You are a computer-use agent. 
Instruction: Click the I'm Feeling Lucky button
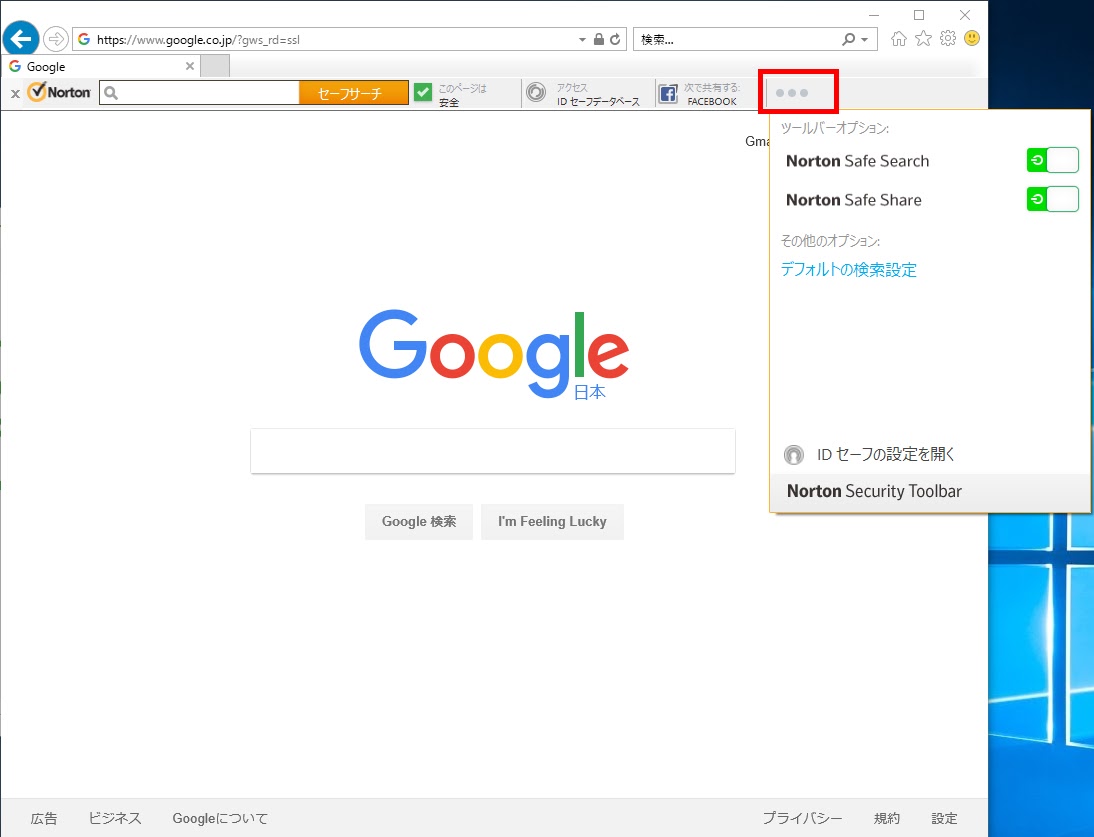click(552, 522)
